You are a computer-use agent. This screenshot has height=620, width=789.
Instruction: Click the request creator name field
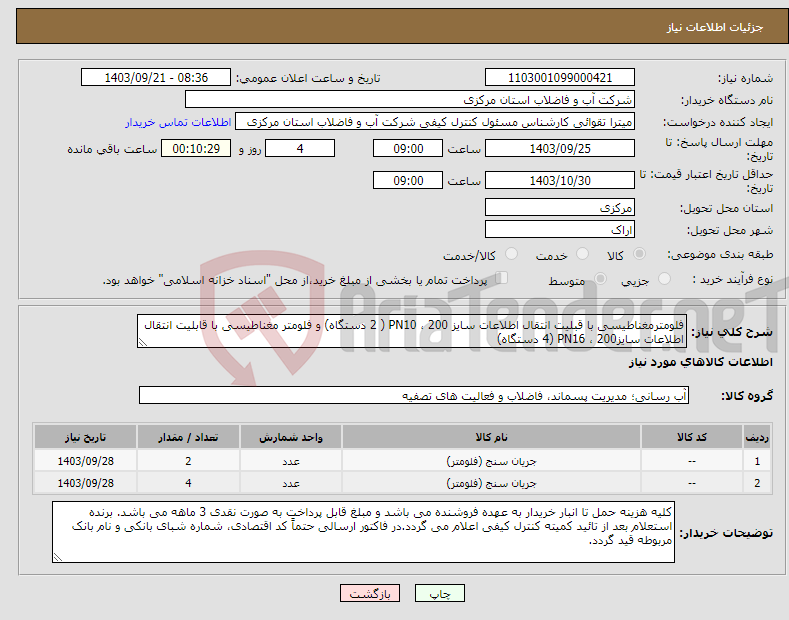pyautogui.click(x=435, y=122)
